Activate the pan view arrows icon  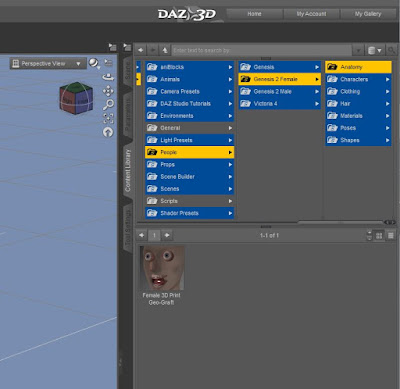click(108, 91)
